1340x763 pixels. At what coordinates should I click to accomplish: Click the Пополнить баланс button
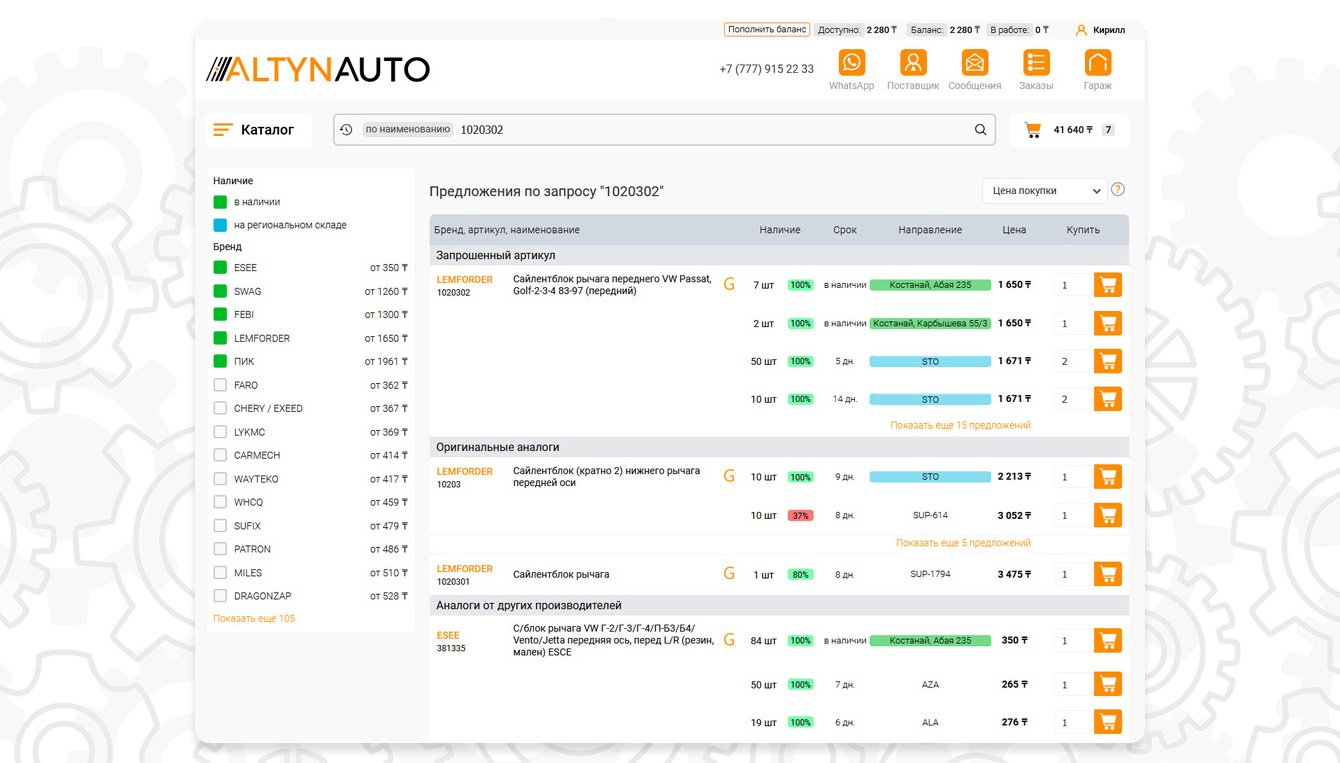click(x=766, y=30)
